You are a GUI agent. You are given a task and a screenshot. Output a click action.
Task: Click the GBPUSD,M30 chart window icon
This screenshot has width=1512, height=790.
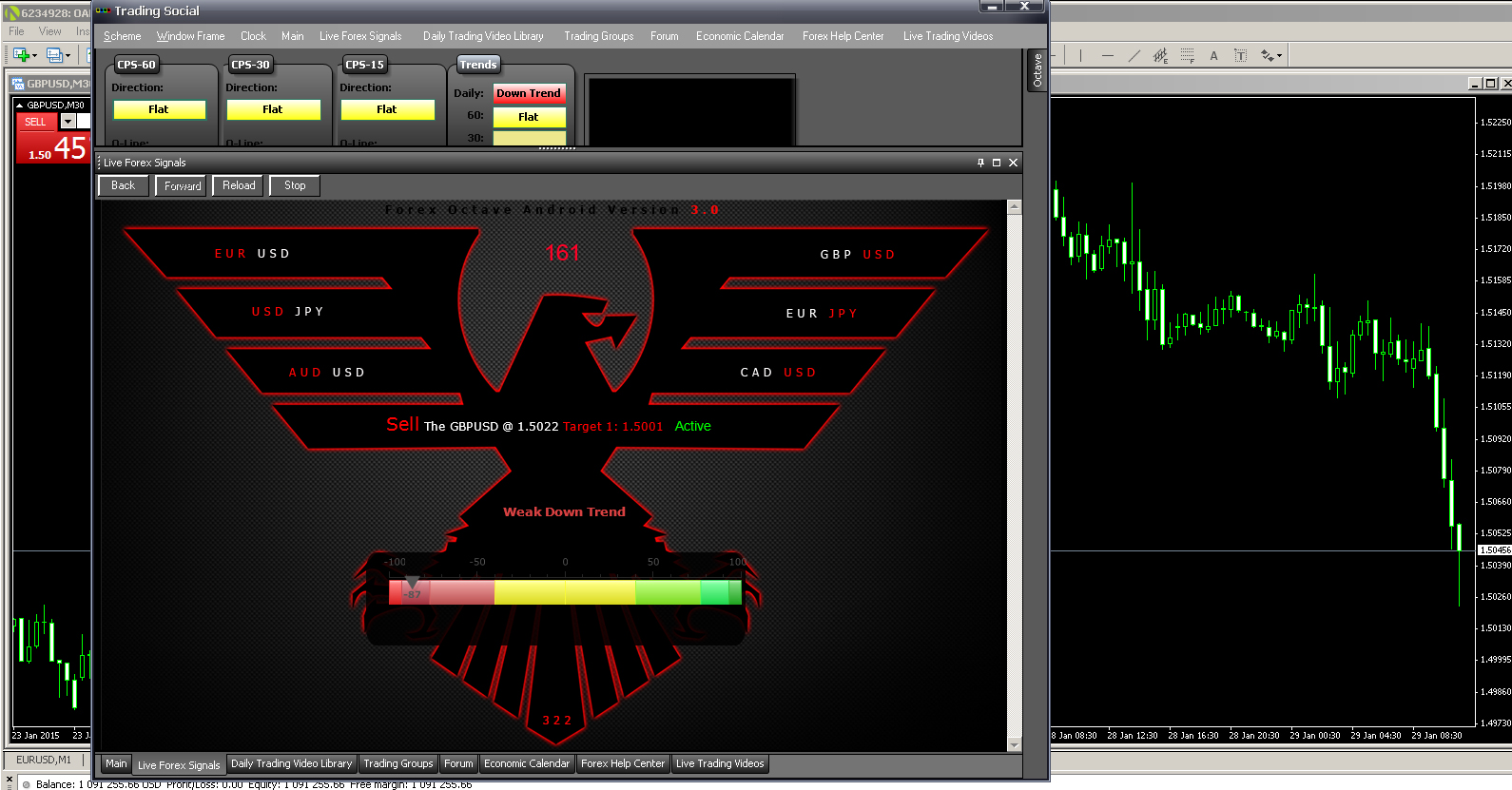pyautogui.click(x=18, y=84)
